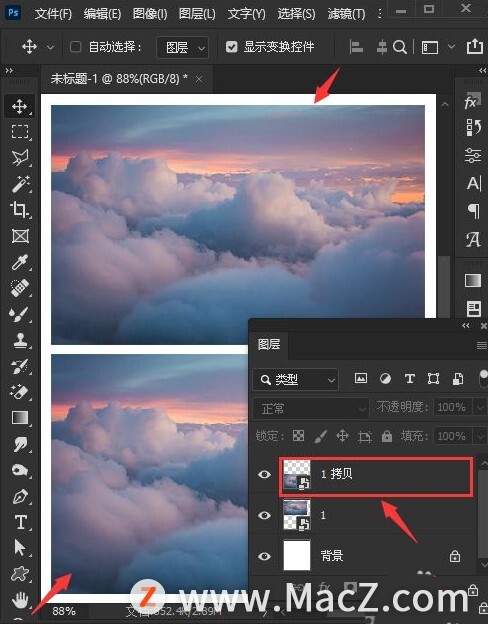Click the align left edges icon
The height and width of the screenshot is (624, 488).
click(x=356, y=47)
